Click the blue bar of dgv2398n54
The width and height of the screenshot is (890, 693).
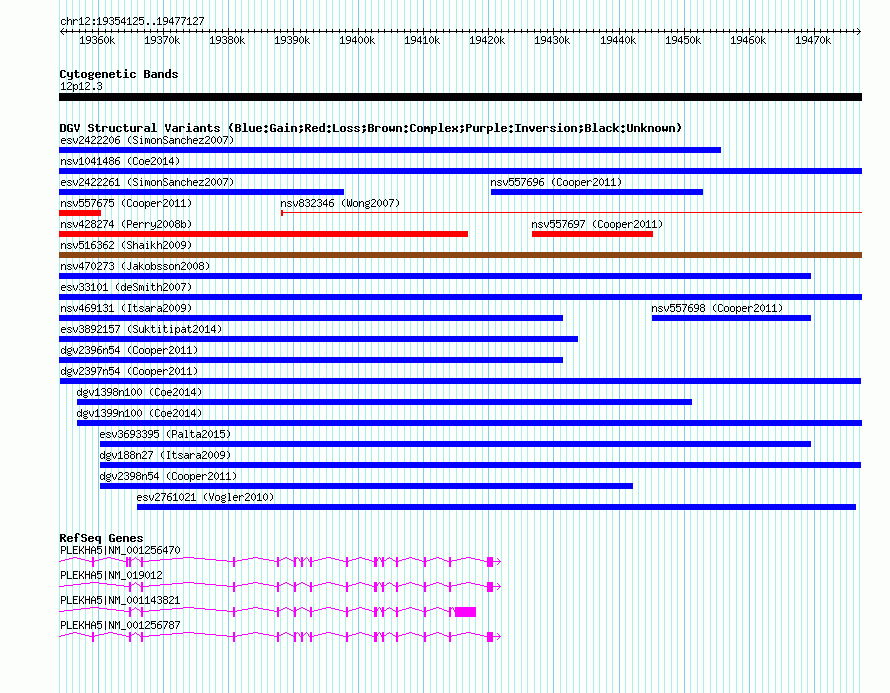click(367, 486)
